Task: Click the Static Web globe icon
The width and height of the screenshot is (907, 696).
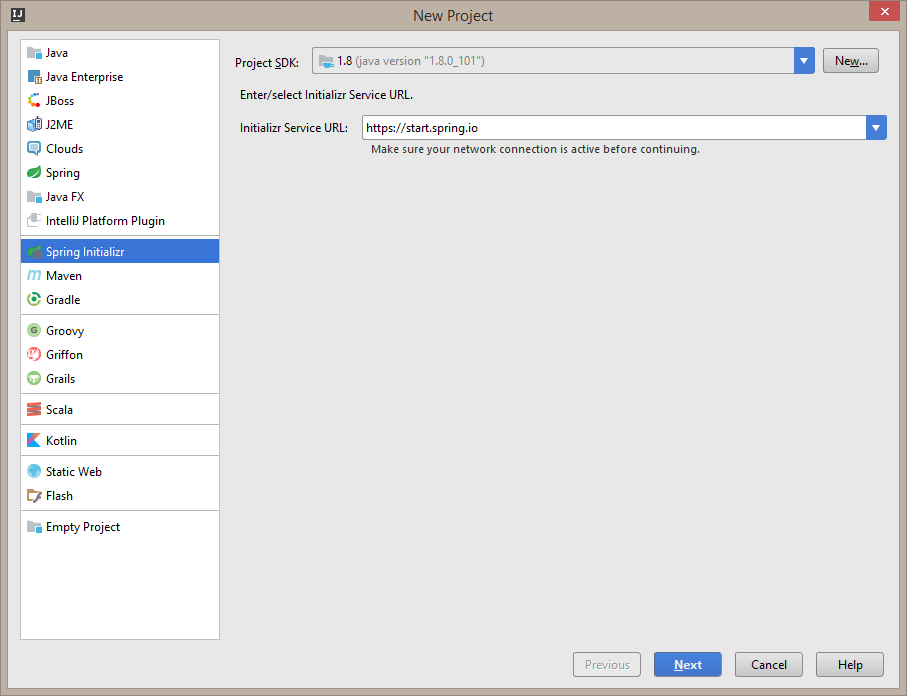Action: pyautogui.click(x=34, y=472)
